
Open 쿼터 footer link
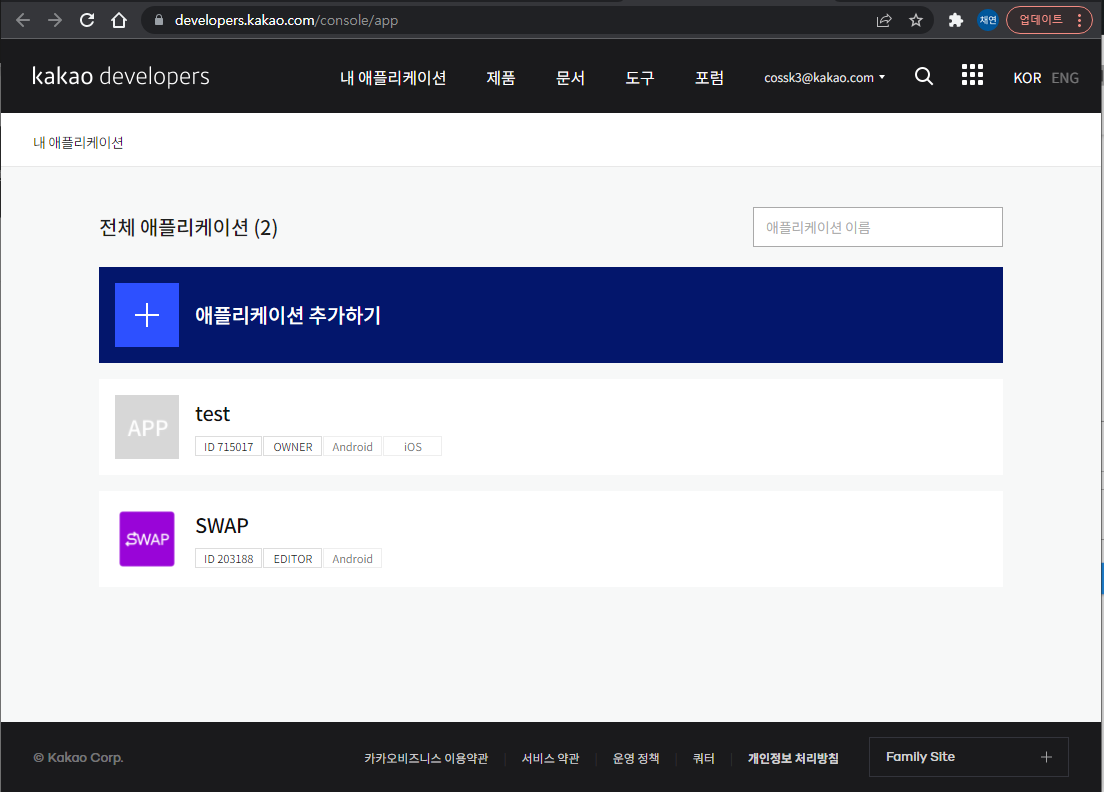[703, 758]
